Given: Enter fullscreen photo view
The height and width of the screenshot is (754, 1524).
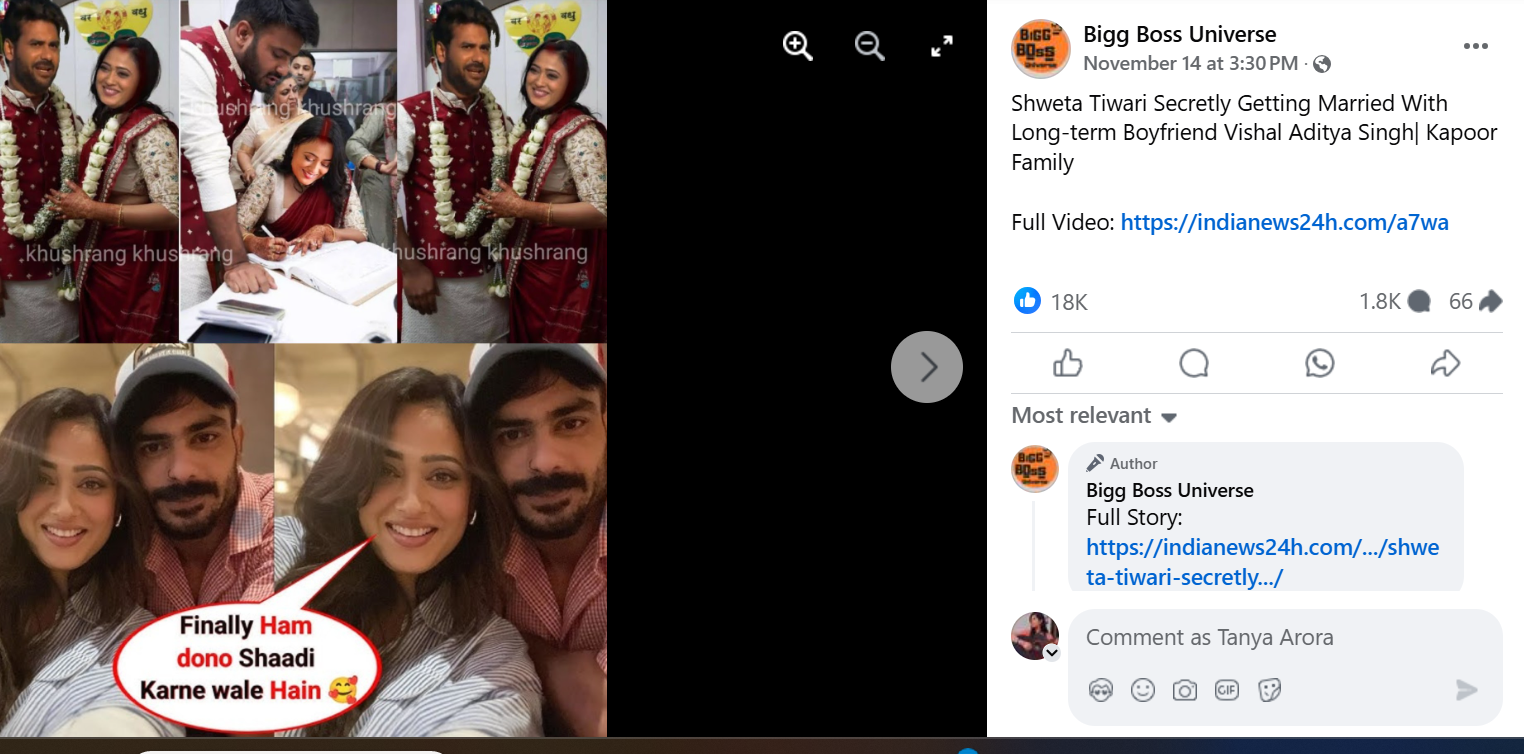Looking at the screenshot, I should pyautogui.click(x=942, y=46).
